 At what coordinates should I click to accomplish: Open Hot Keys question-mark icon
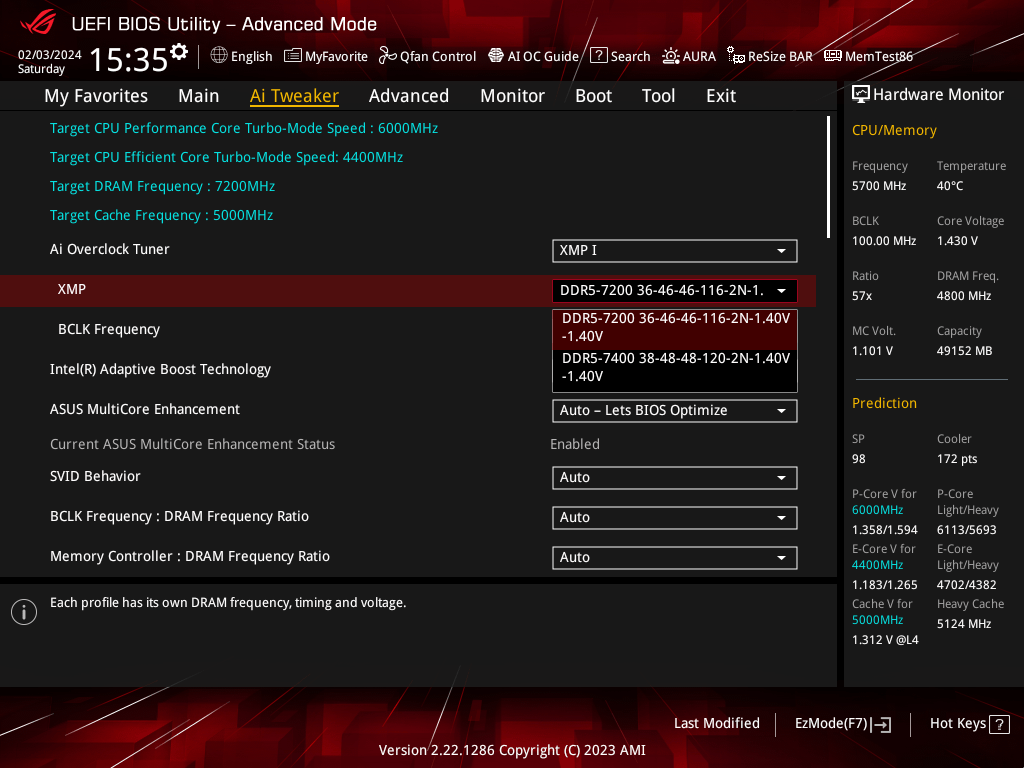tap(999, 724)
